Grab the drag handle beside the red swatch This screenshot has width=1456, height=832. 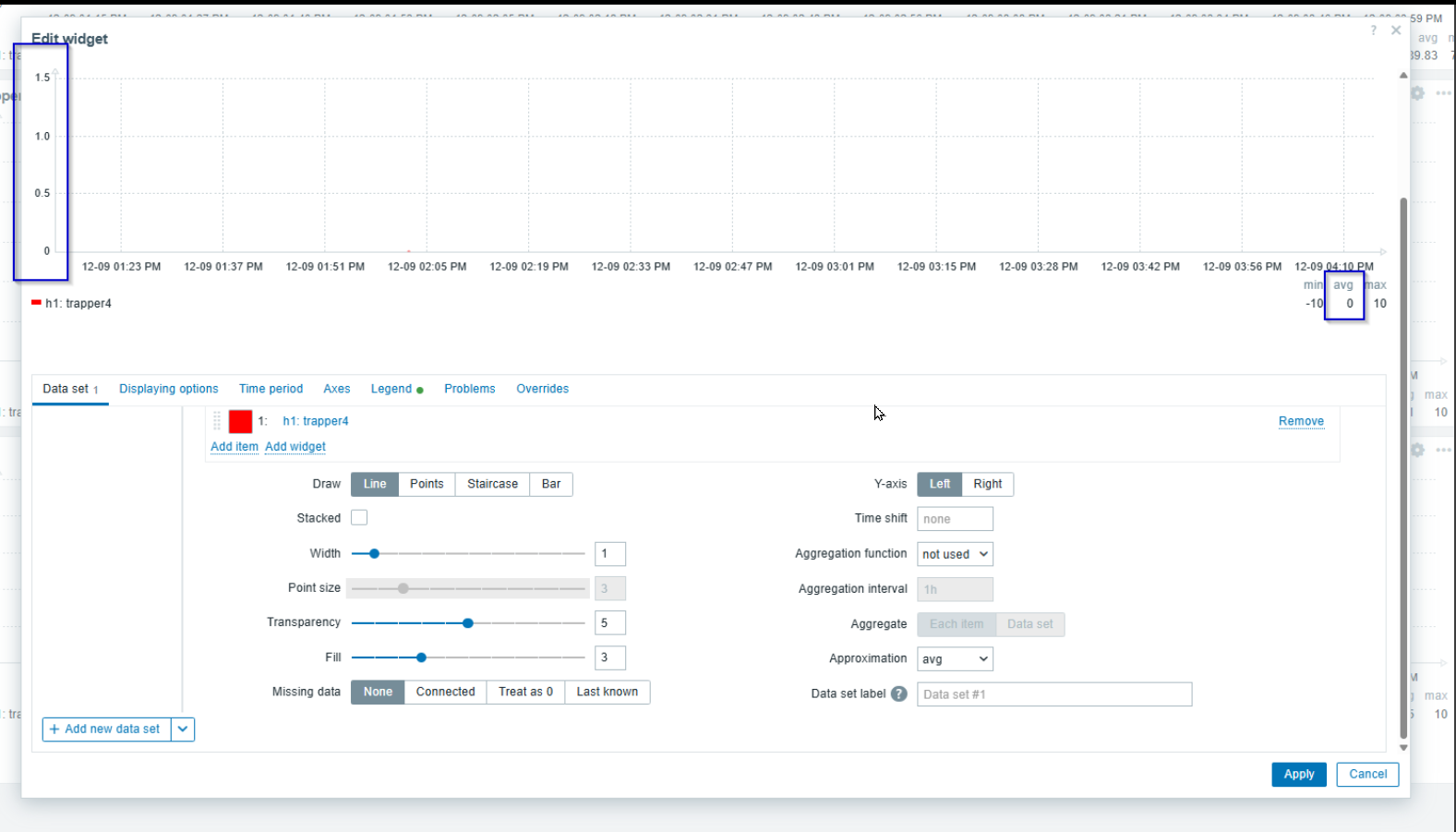(218, 421)
